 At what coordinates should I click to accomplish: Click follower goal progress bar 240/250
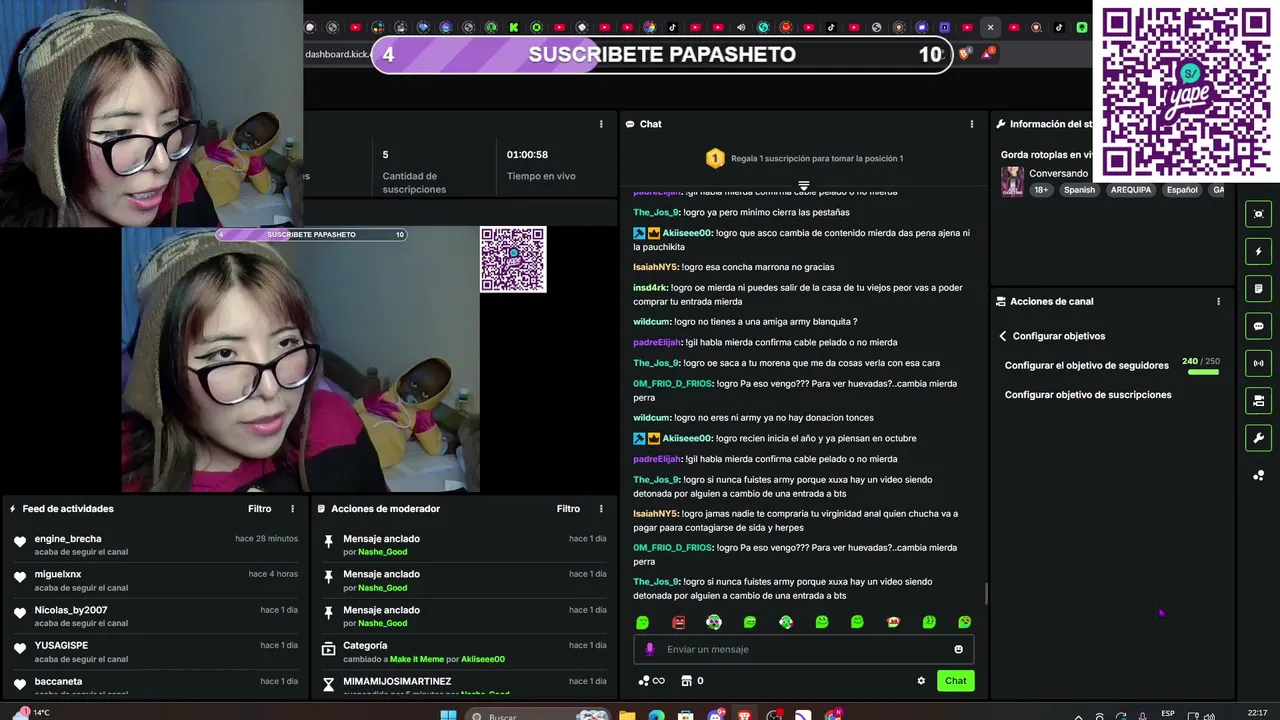click(x=1203, y=372)
